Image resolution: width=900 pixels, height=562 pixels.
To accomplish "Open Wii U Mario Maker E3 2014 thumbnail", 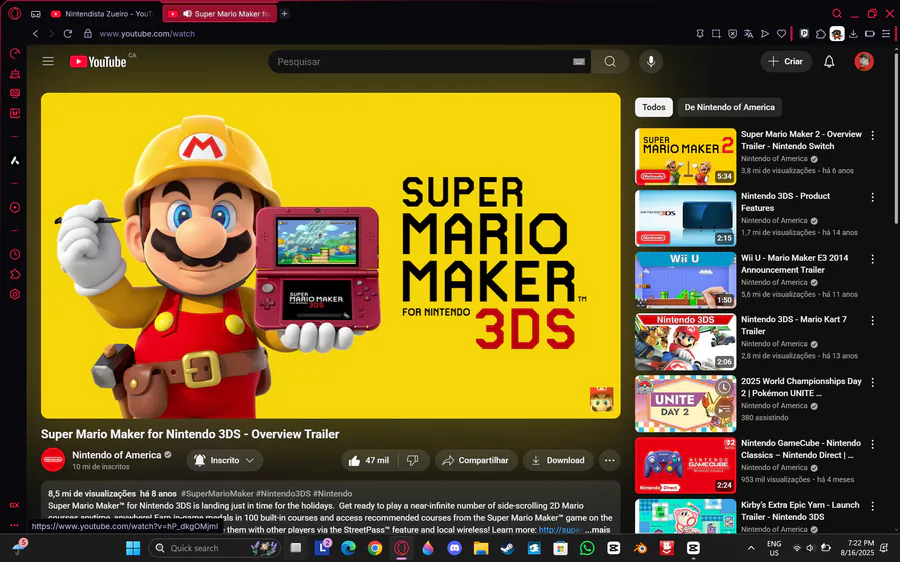I will (x=685, y=280).
